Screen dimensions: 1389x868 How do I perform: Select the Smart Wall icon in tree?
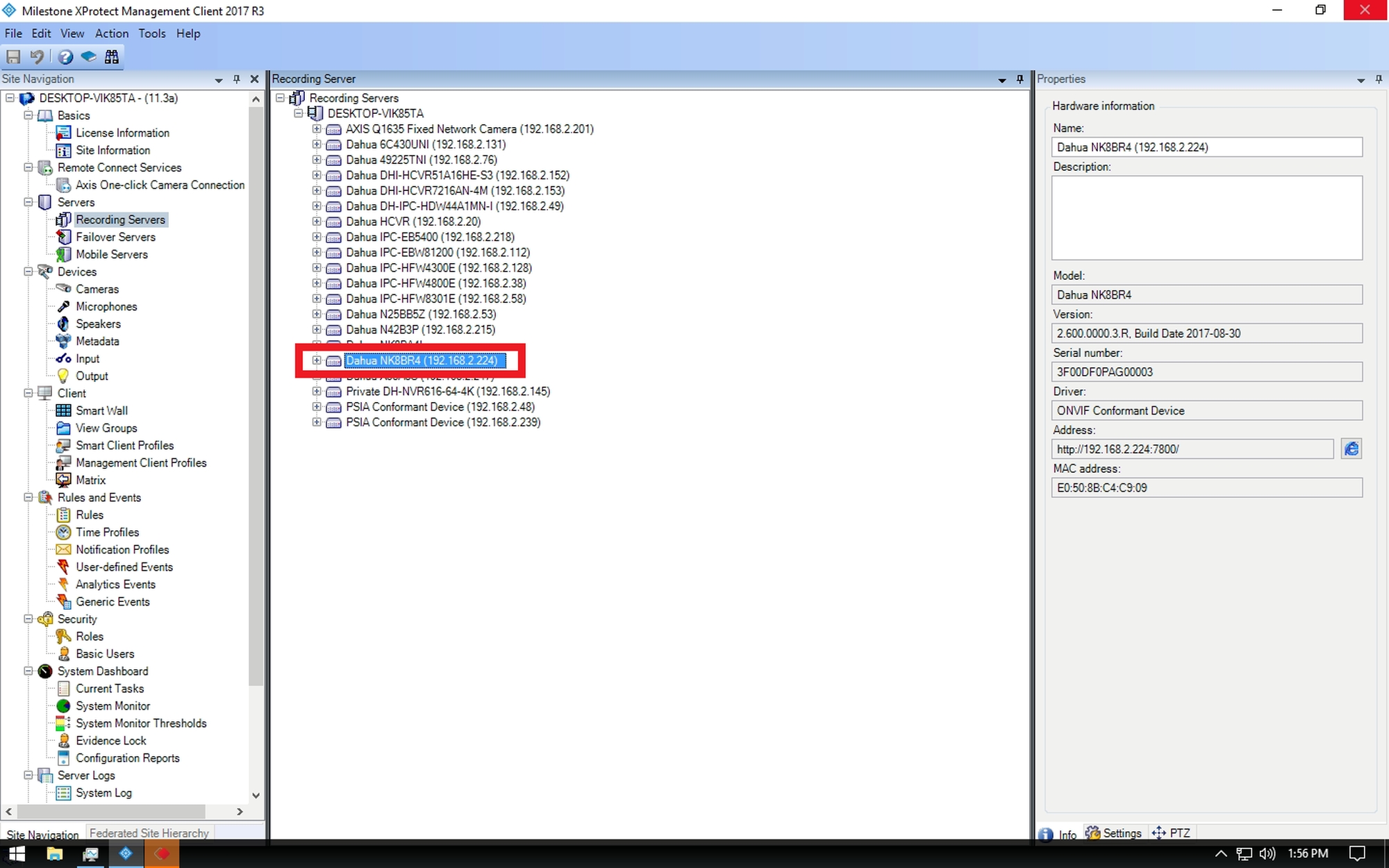coord(63,410)
